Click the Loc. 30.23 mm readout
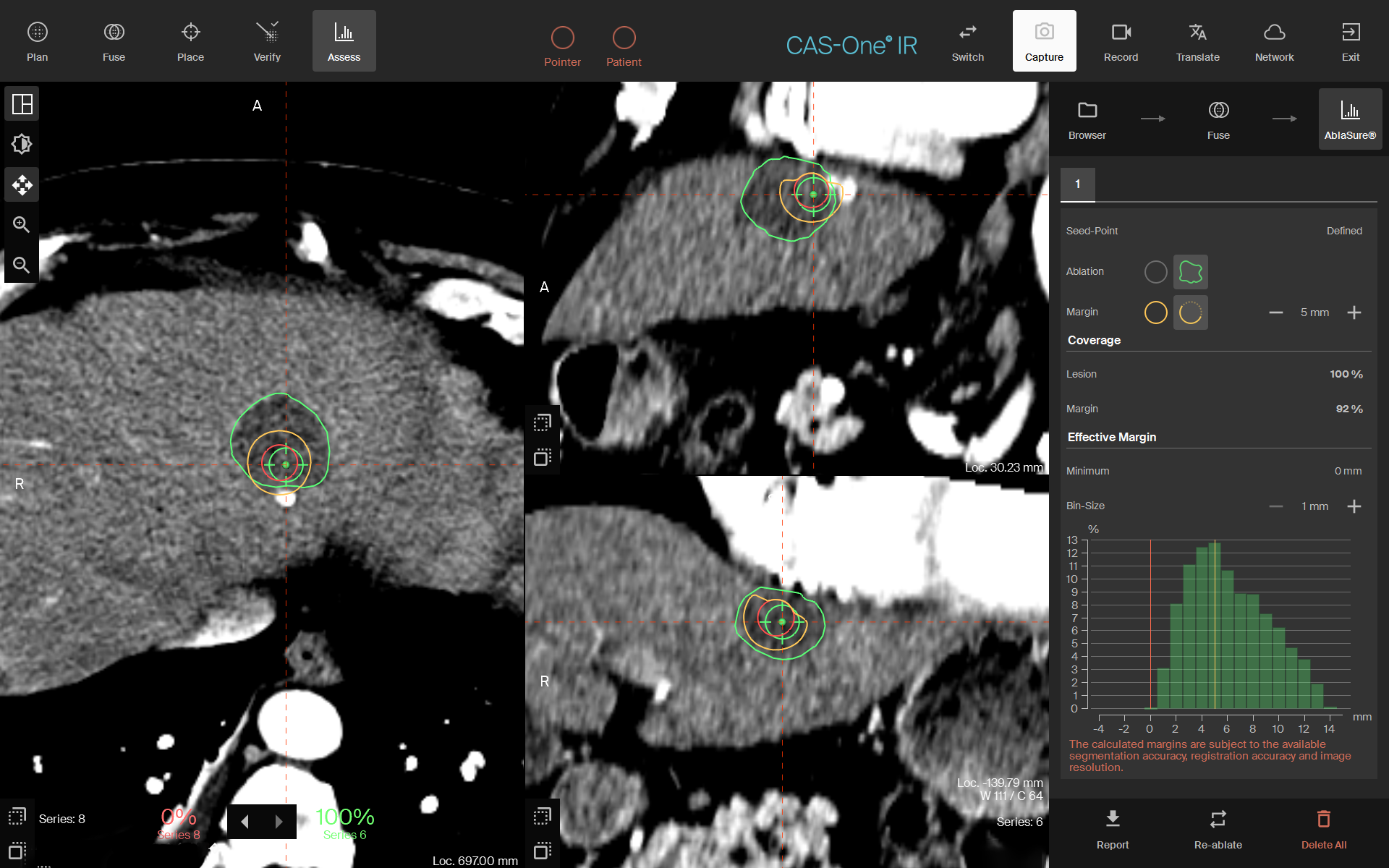 pyautogui.click(x=1003, y=467)
